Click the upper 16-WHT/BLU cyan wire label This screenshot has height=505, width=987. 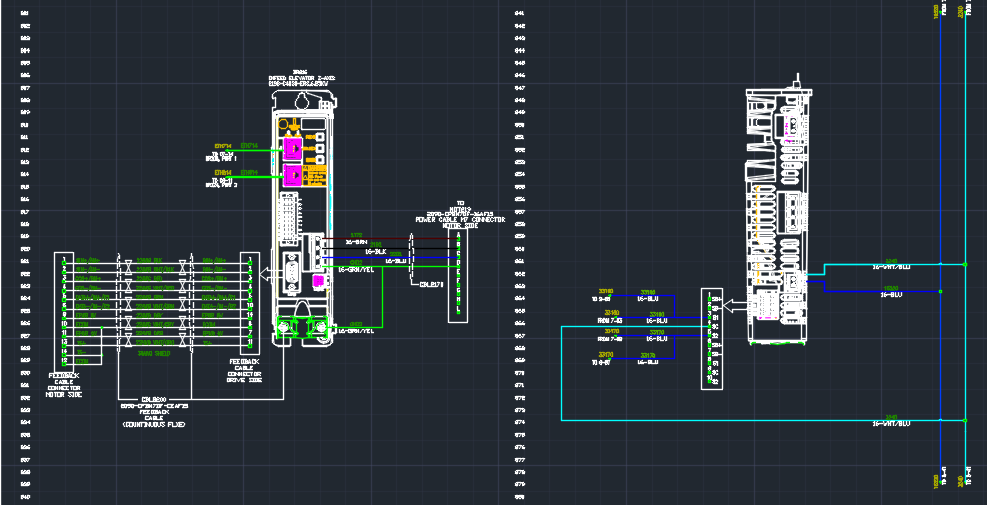890,267
